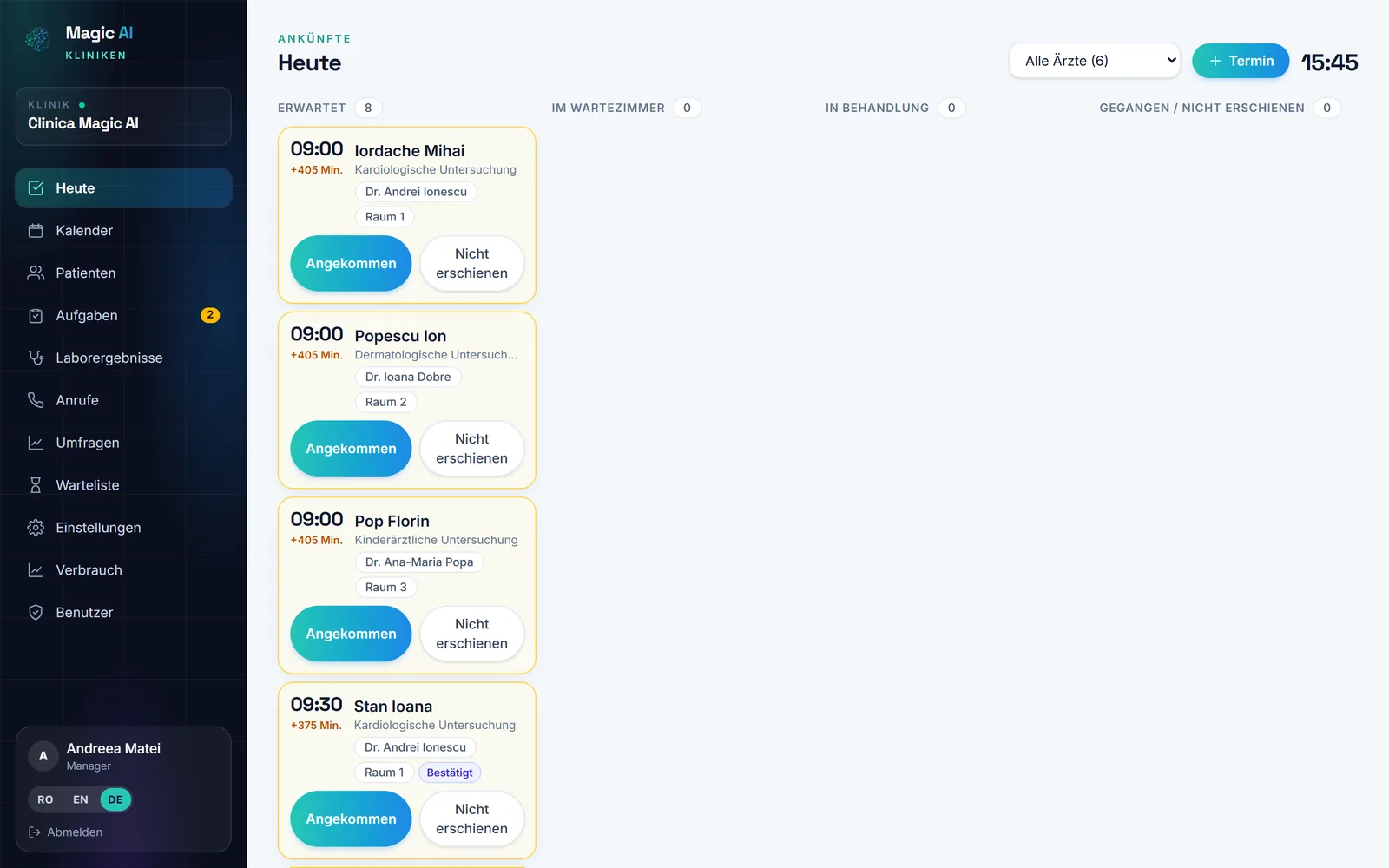Open the Warteliste hourglass icon

coord(36,485)
